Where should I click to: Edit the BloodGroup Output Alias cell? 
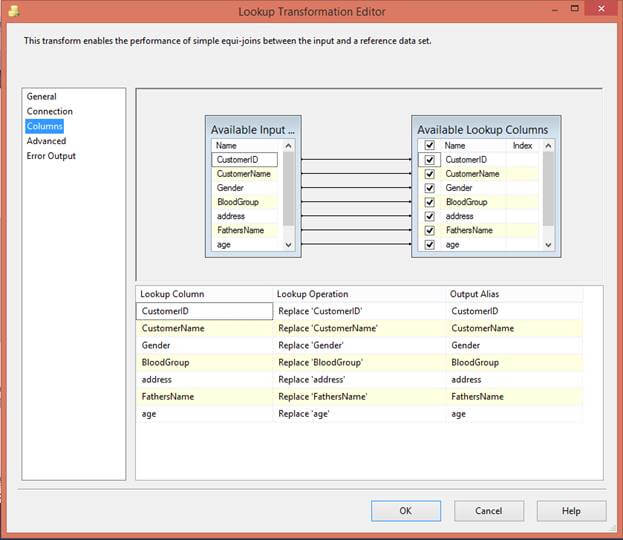coord(515,362)
